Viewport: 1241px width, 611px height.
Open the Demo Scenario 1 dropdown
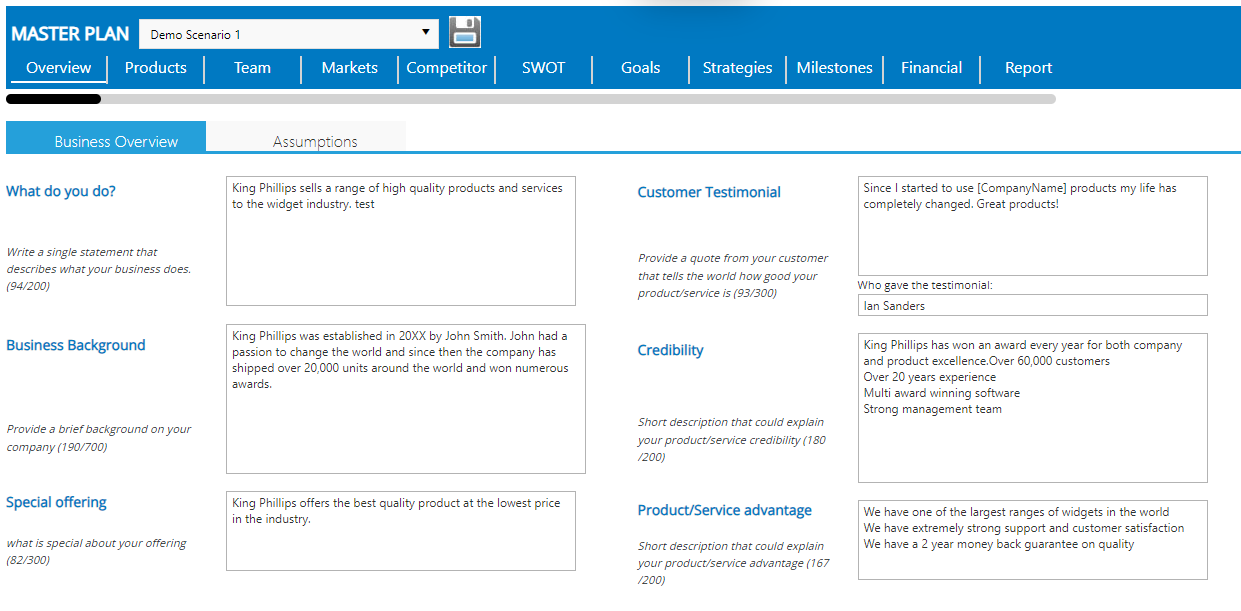[x=288, y=34]
